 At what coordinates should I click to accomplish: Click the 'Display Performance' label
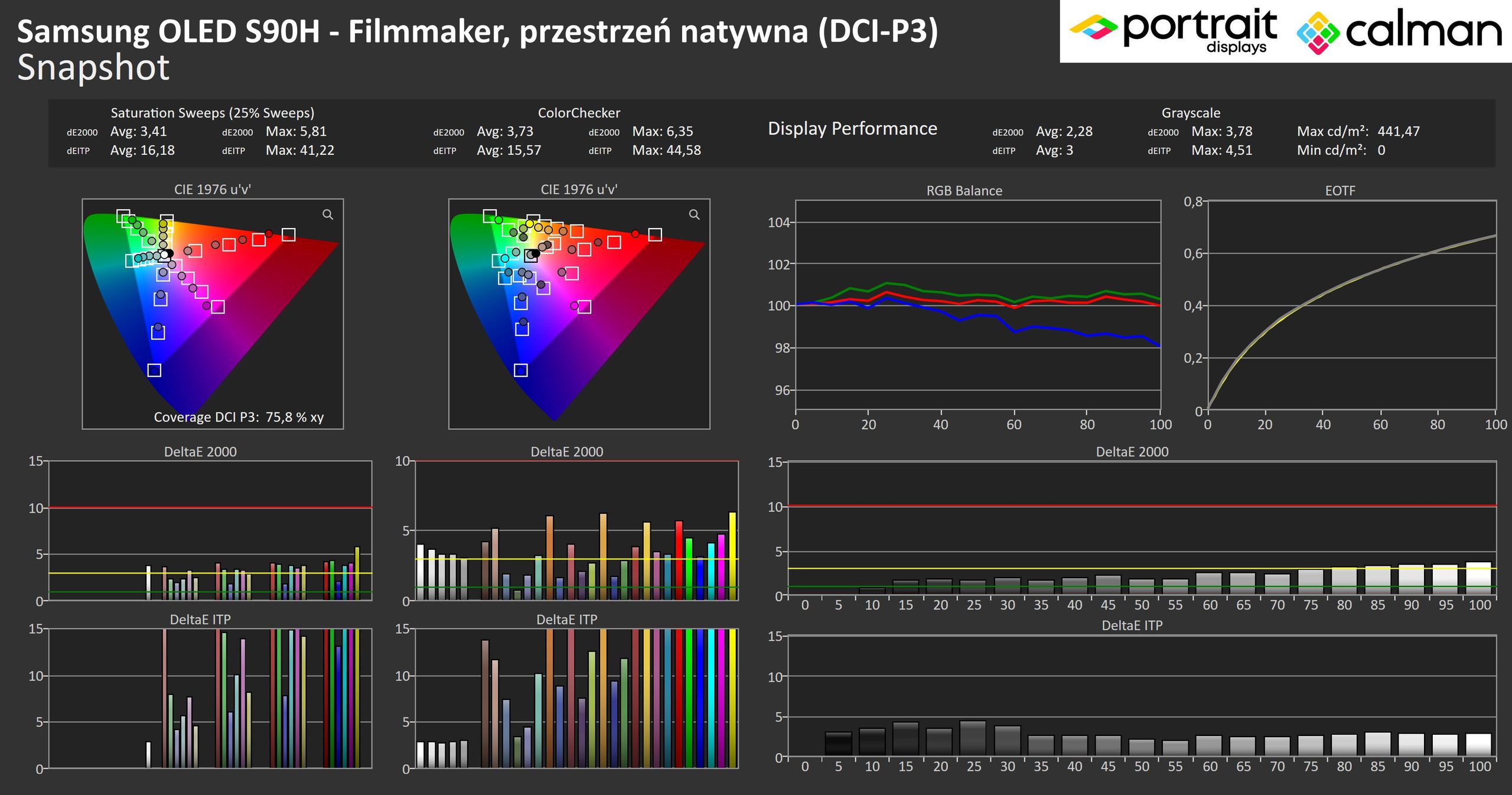tap(852, 129)
